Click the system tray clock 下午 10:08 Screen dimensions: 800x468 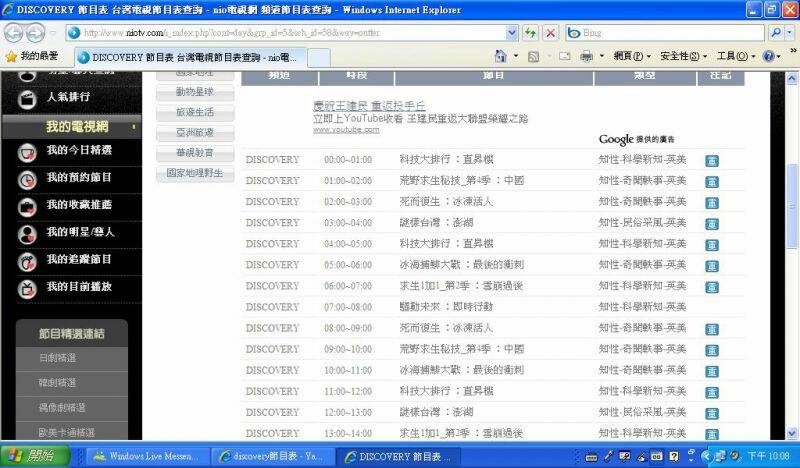(x=770, y=456)
